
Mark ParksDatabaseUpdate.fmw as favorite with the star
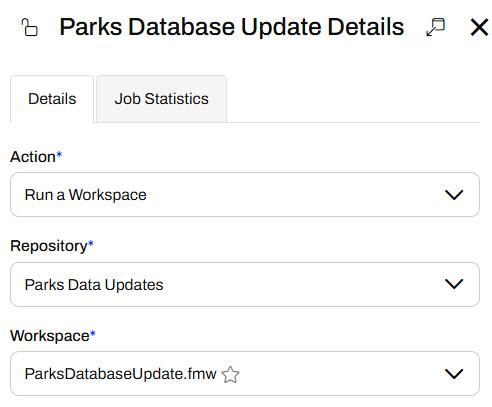pyautogui.click(x=230, y=374)
